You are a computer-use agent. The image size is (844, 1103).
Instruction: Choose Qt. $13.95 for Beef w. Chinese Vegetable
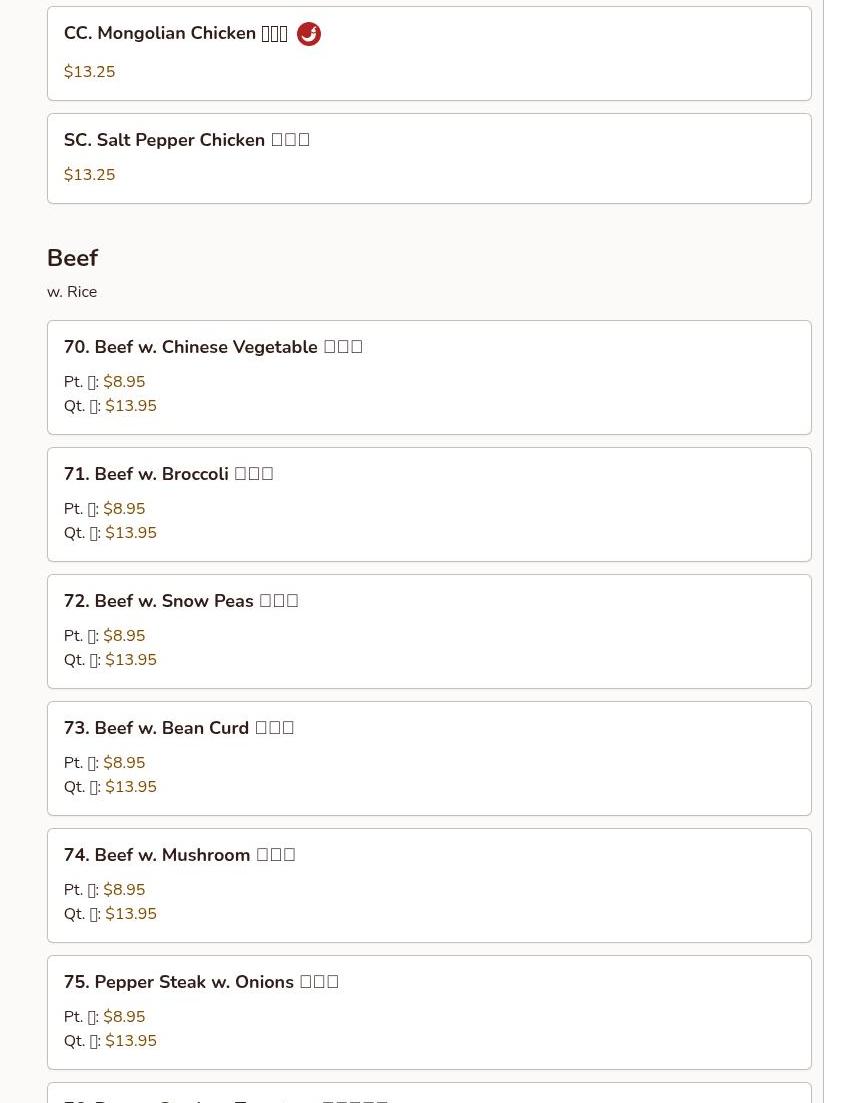[x=110, y=406]
